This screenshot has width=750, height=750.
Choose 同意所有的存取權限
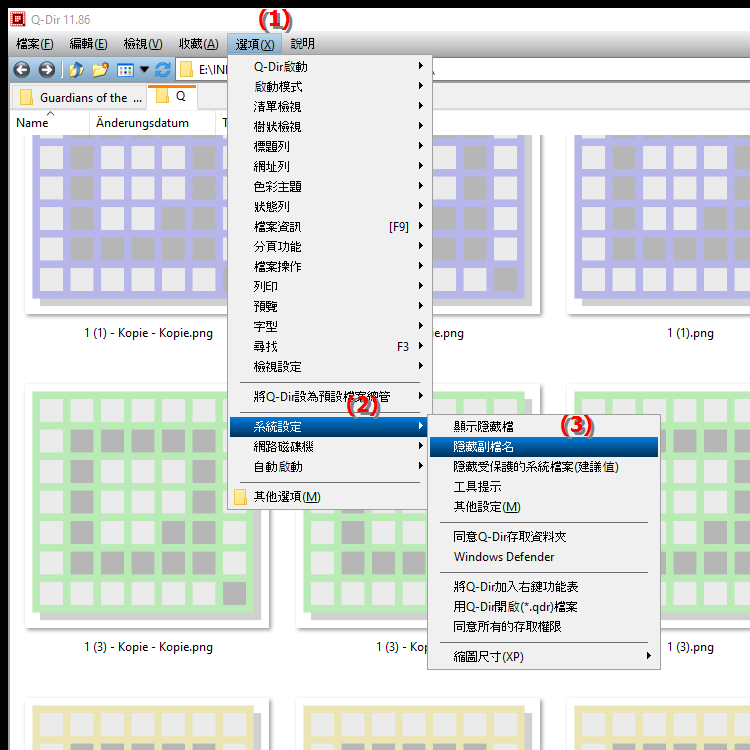544,627
